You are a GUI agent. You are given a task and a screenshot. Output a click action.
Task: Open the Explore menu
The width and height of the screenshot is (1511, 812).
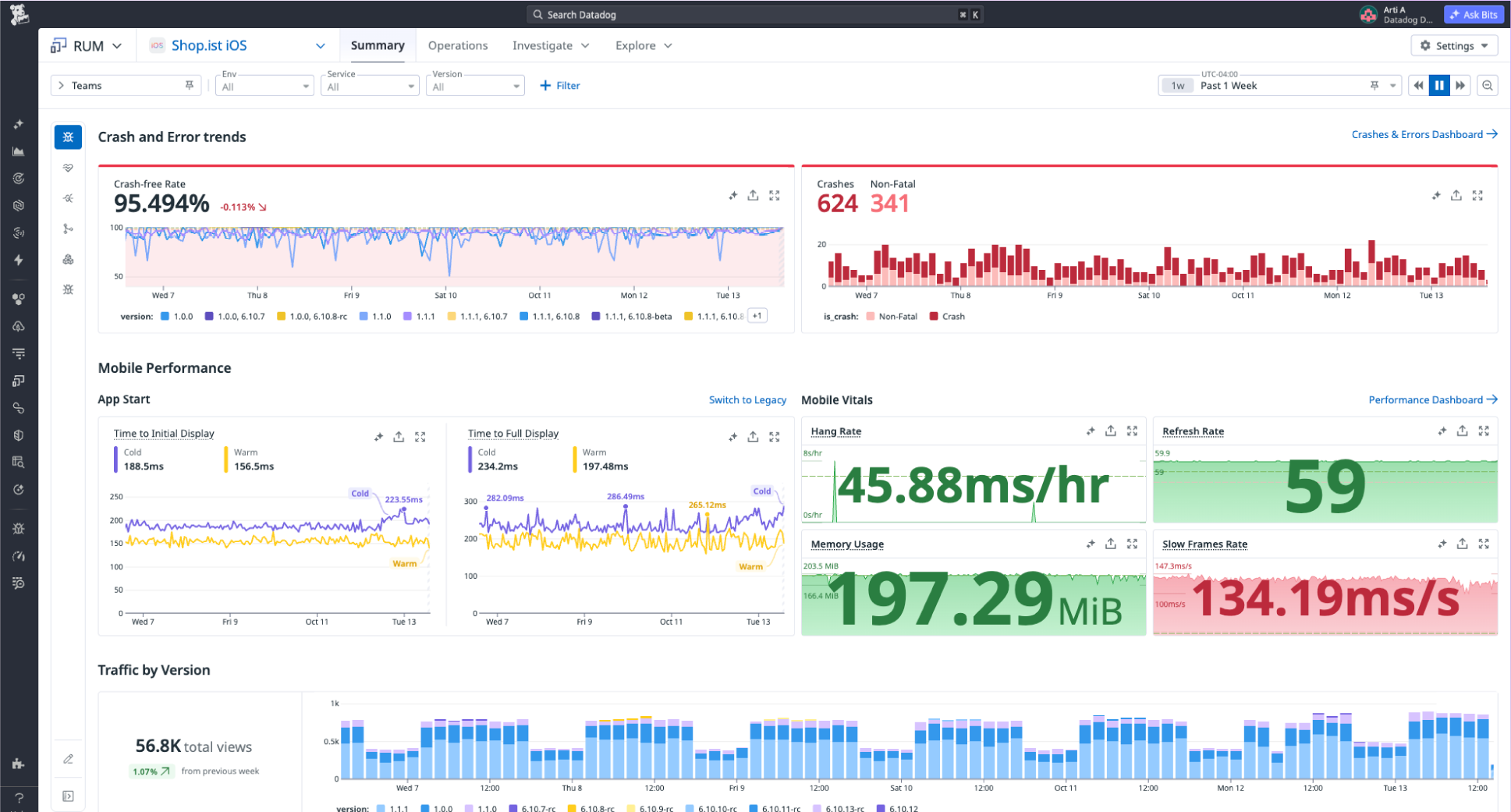[x=644, y=46]
